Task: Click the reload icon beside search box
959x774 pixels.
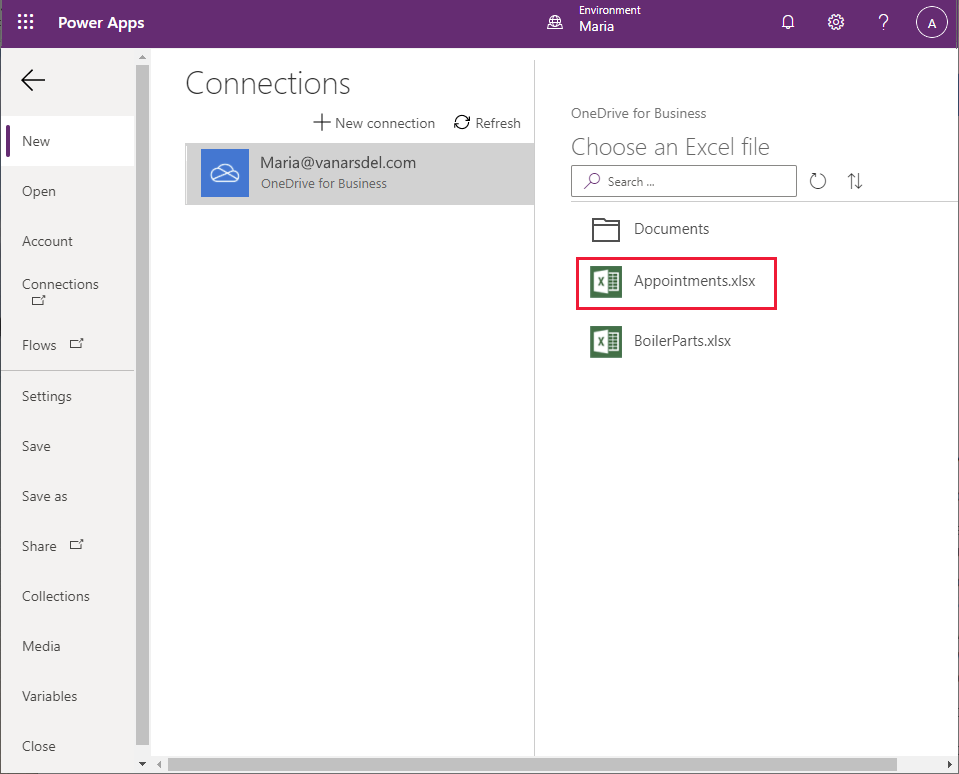Action: pyautogui.click(x=818, y=181)
